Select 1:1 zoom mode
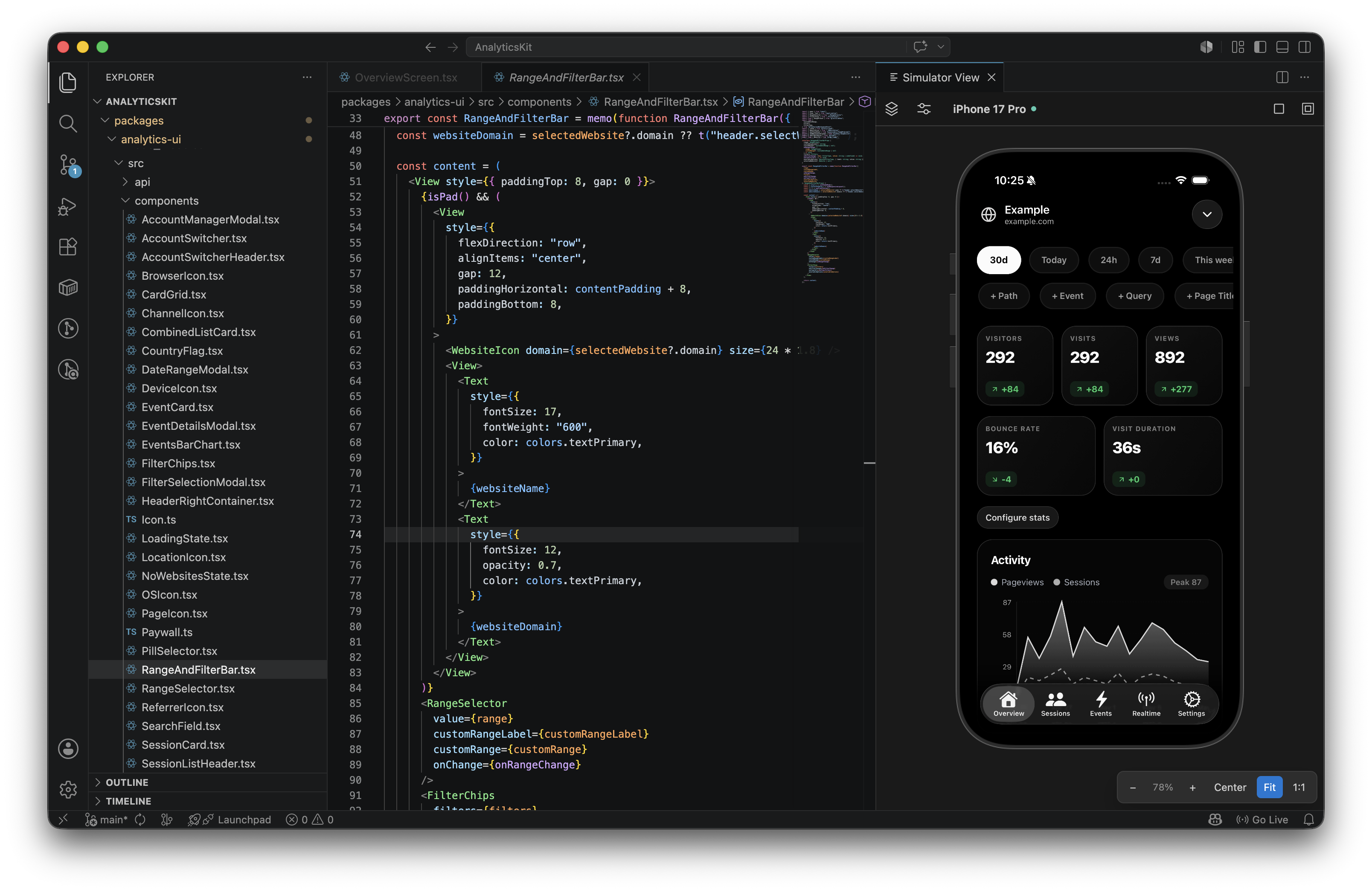Image resolution: width=1372 pixels, height=892 pixels. coord(1298,787)
